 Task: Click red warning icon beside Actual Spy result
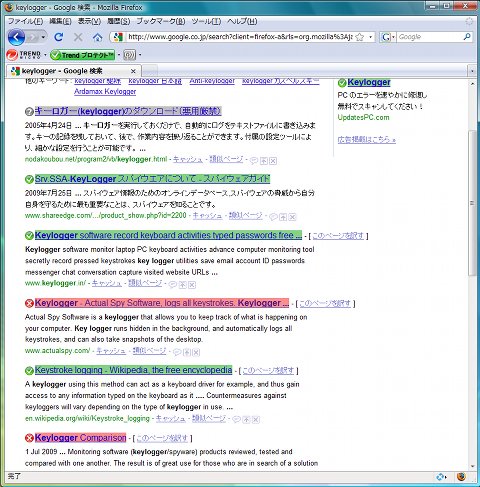pos(29,303)
